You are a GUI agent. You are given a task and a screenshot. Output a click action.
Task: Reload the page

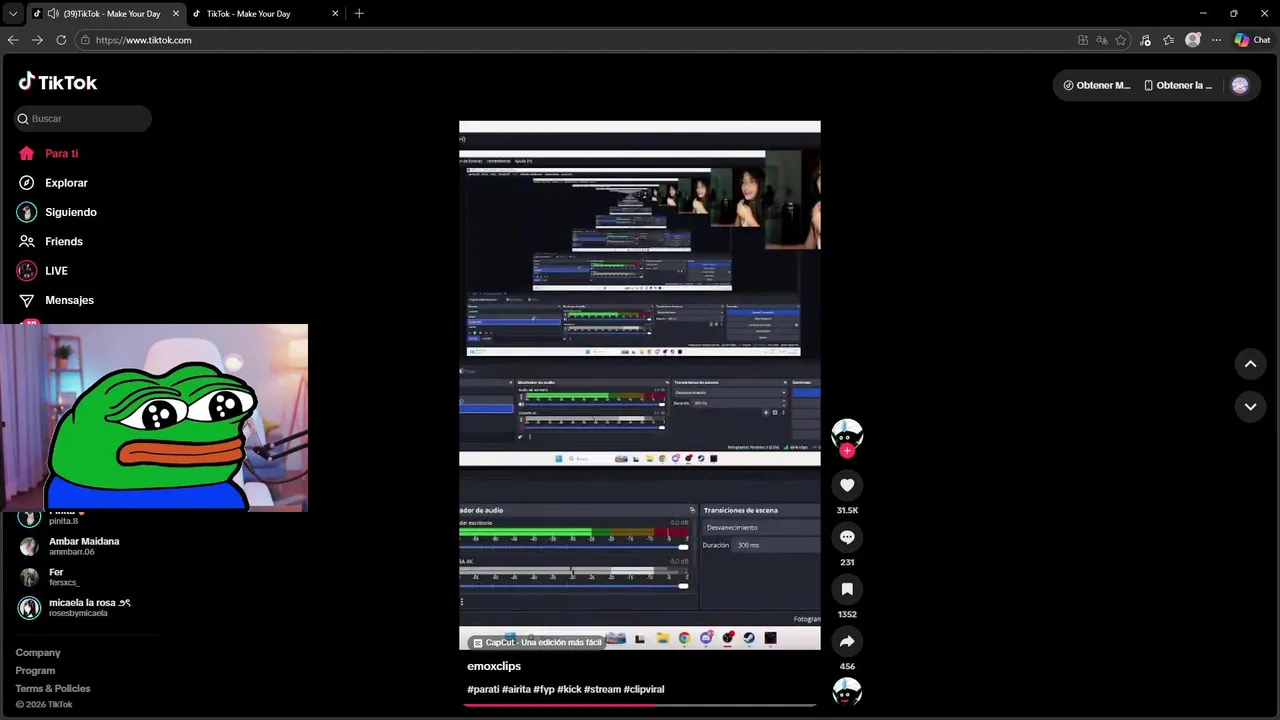coord(61,40)
